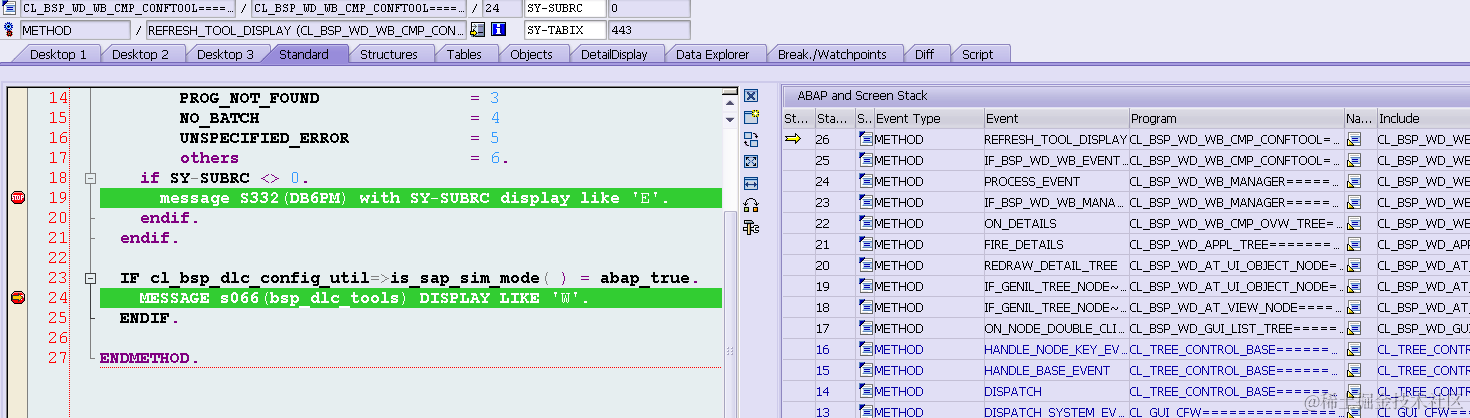The height and width of the screenshot is (418, 1470).
Task: Click the 'message S332(DB6PM)' code line
Action: coord(410,198)
